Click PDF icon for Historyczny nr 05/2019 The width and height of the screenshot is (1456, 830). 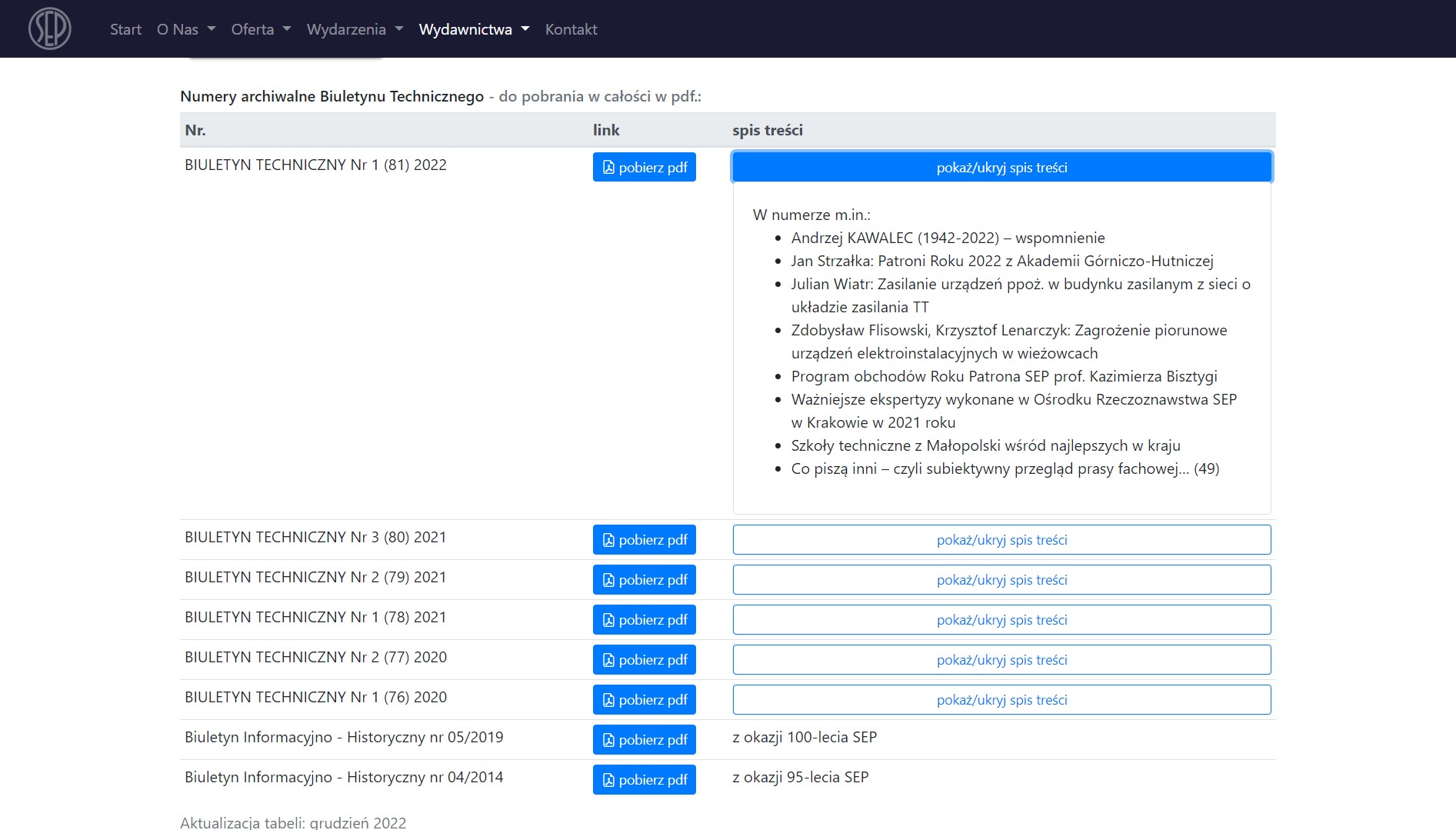(x=608, y=740)
